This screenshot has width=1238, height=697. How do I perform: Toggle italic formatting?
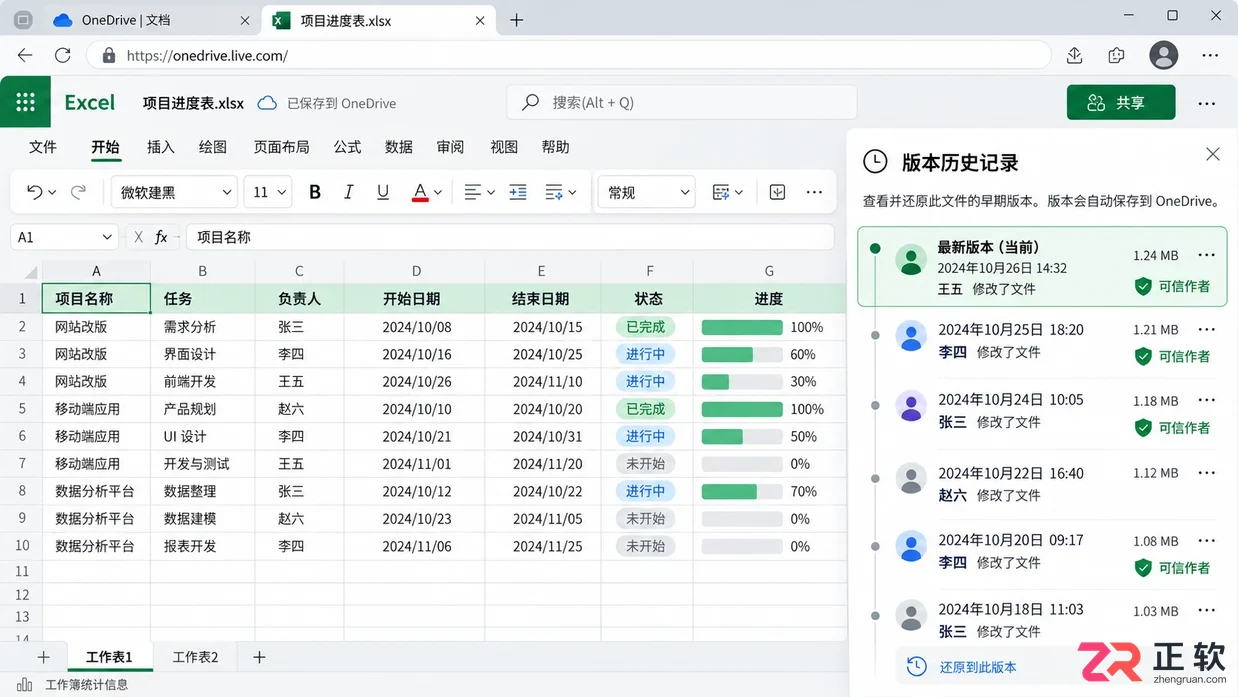pyautogui.click(x=349, y=192)
